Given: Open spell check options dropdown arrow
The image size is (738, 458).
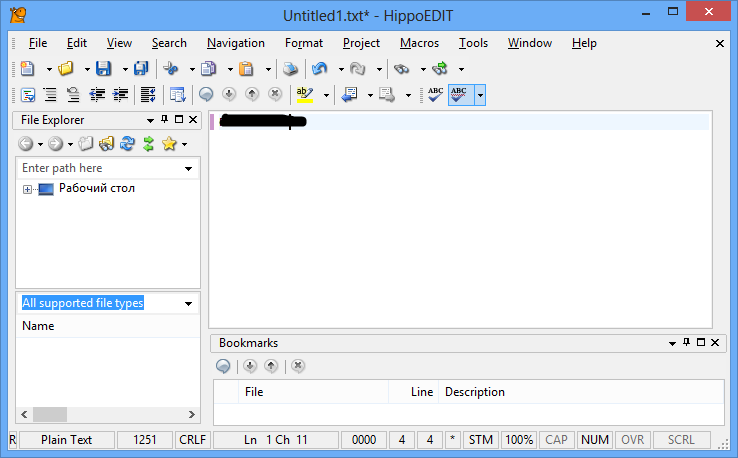Looking at the screenshot, I should (x=480, y=95).
